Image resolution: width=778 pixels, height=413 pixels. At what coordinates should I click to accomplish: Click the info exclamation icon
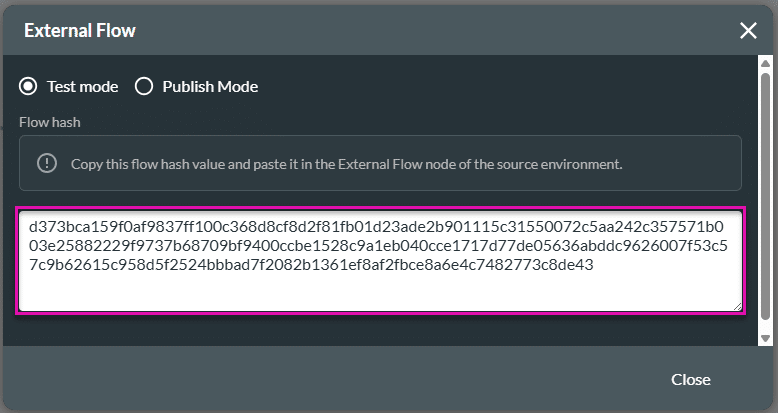click(46, 163)
